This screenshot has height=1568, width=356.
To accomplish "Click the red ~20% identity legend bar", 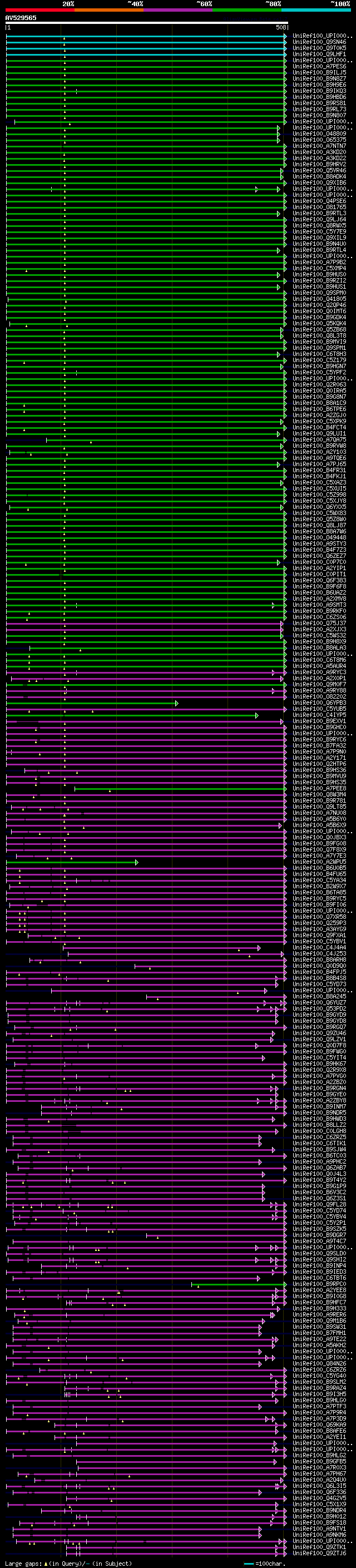I will pos(39,10).
